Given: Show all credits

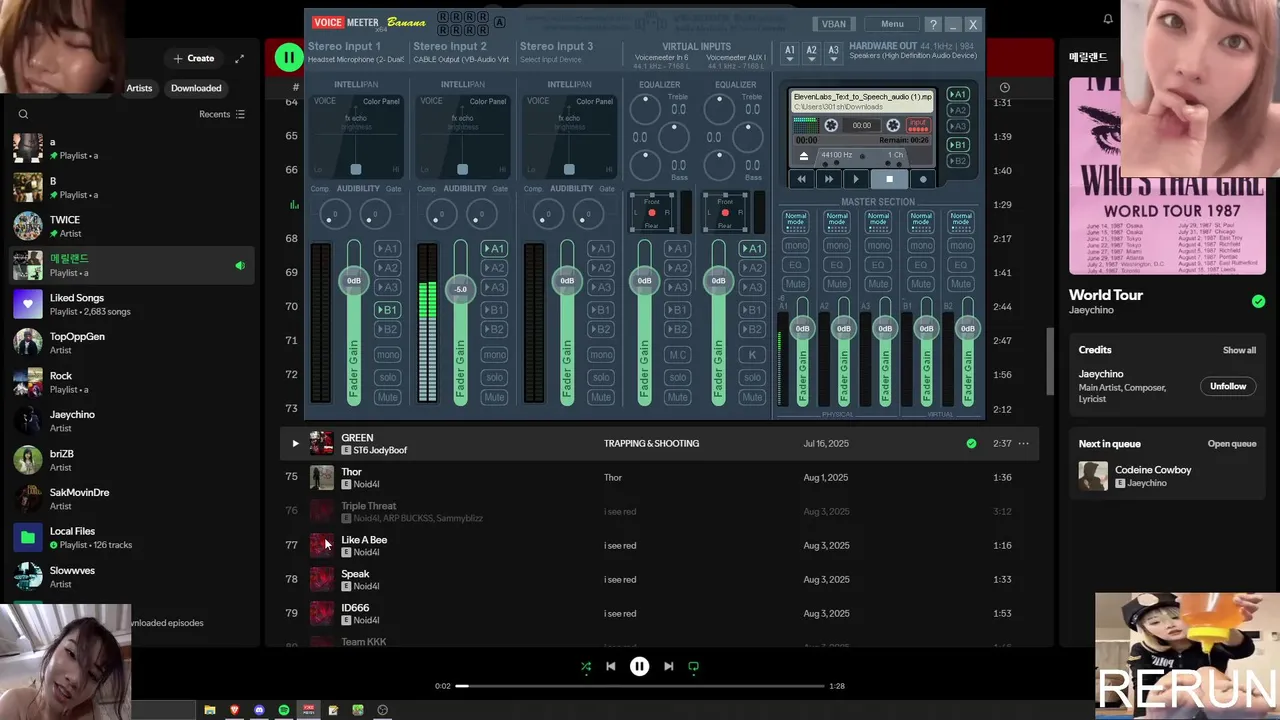Looking at the screenshot, I should coord(1239,350).
